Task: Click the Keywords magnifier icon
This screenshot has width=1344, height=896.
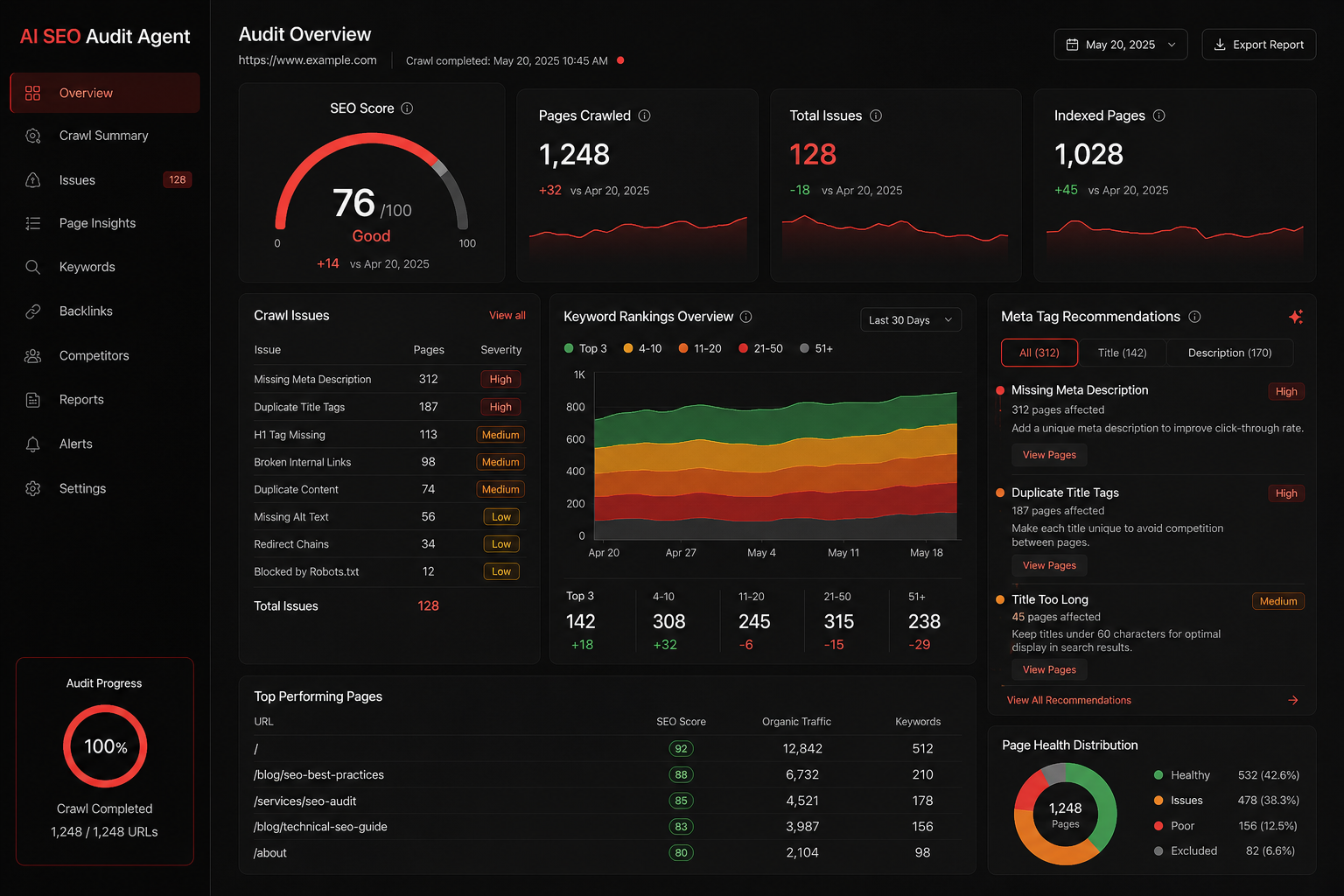Action: (32, 267)
